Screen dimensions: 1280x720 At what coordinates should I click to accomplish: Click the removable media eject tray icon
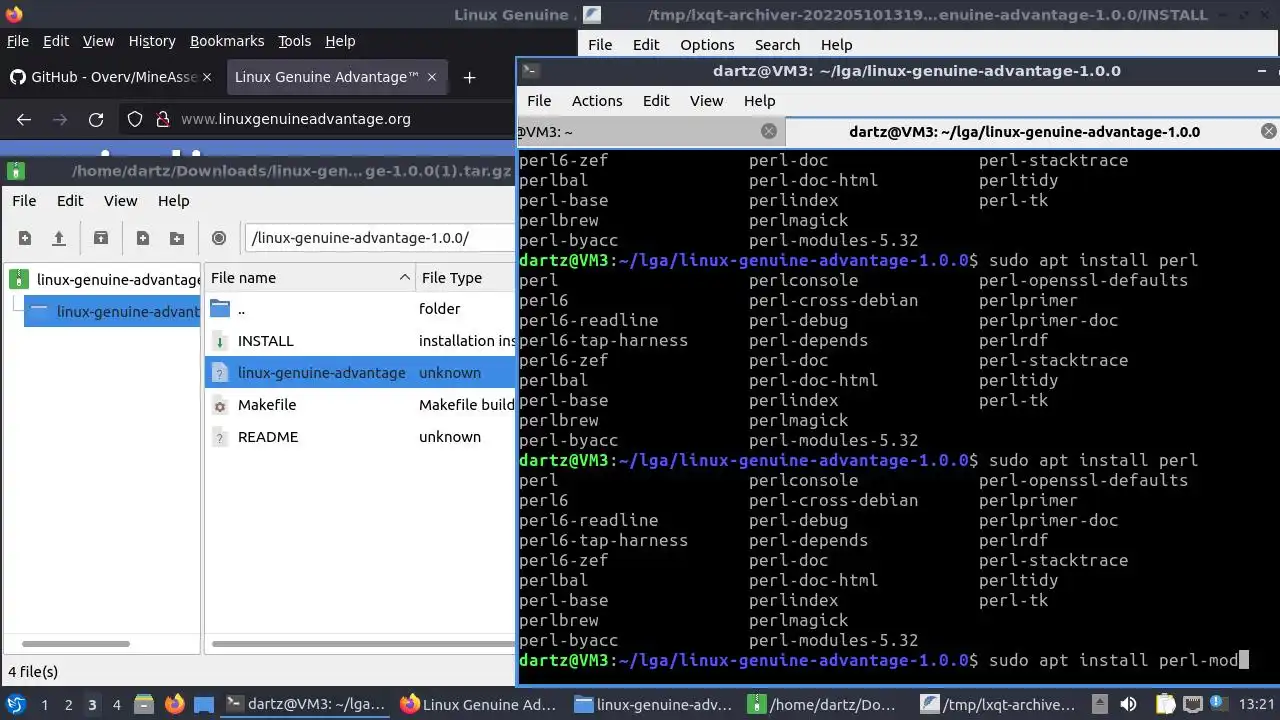coord(1100,704)
